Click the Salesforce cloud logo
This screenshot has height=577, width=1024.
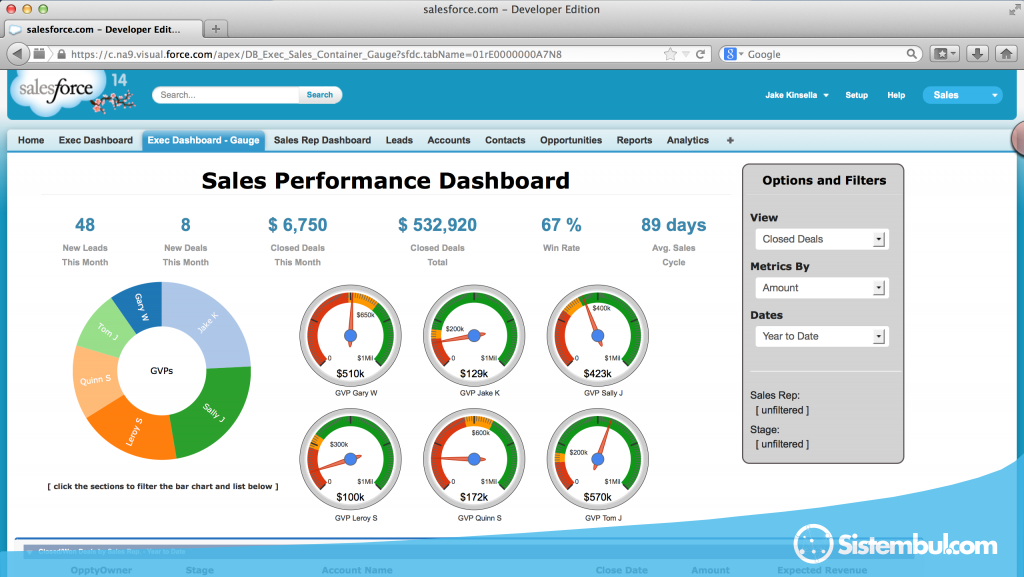click(57, 90)
